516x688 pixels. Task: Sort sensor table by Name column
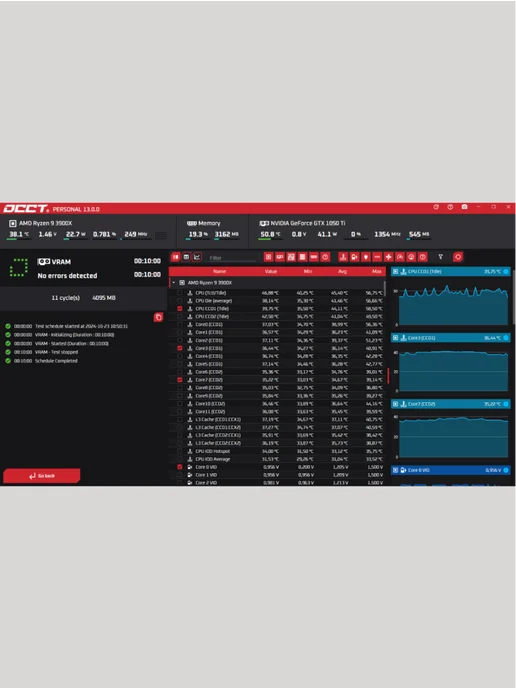click(x=219, y=272)
